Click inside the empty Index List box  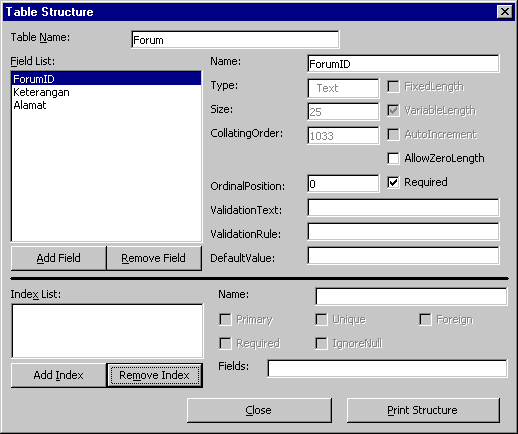[x=107, y=331]
